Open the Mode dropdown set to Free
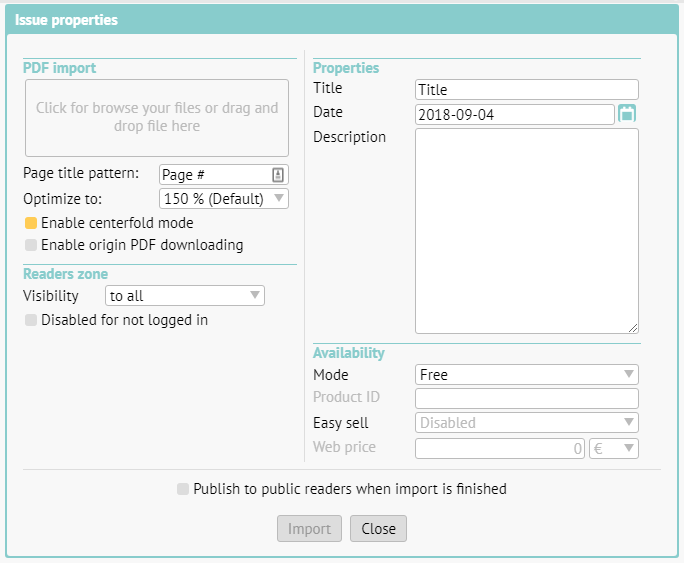The width and height of the screenshot is (684, 563). pyautogui.click(x=526, y=375)
